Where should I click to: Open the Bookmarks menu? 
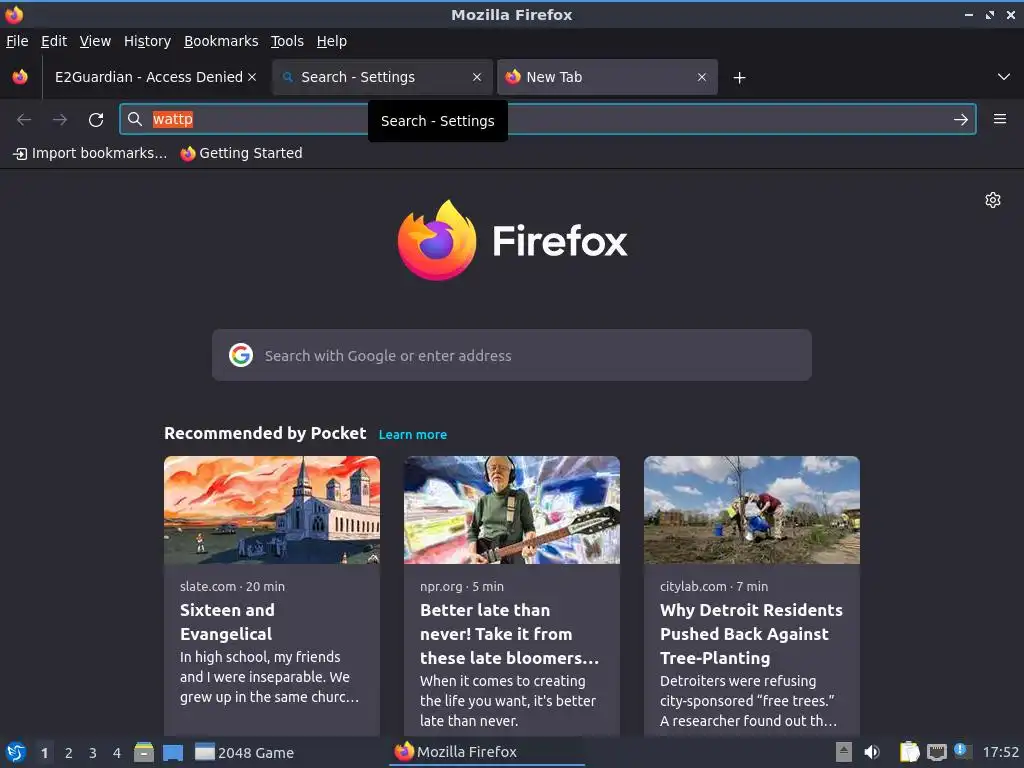[221, 41]
